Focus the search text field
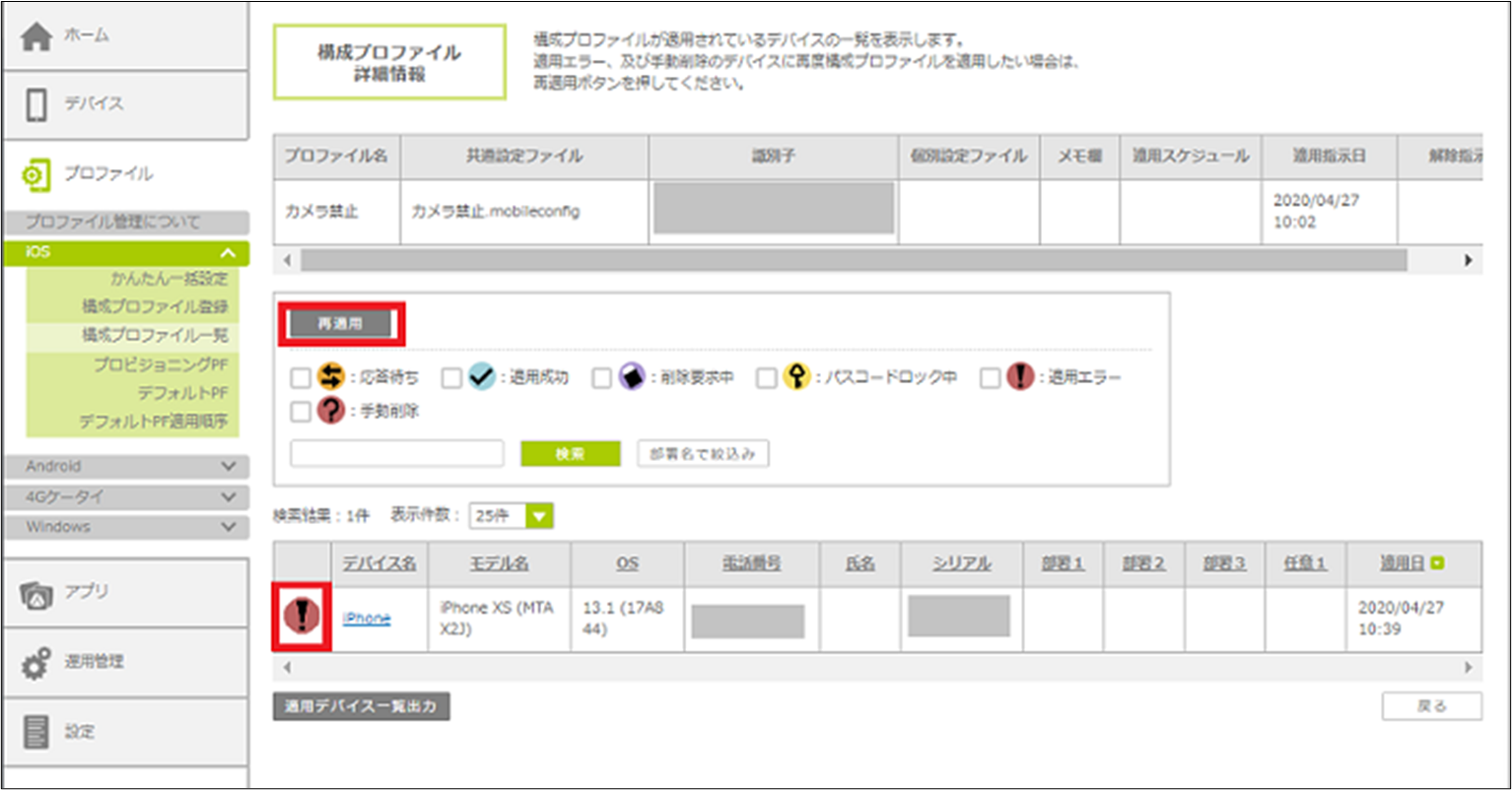1512x790 pixels. point(397,453)
